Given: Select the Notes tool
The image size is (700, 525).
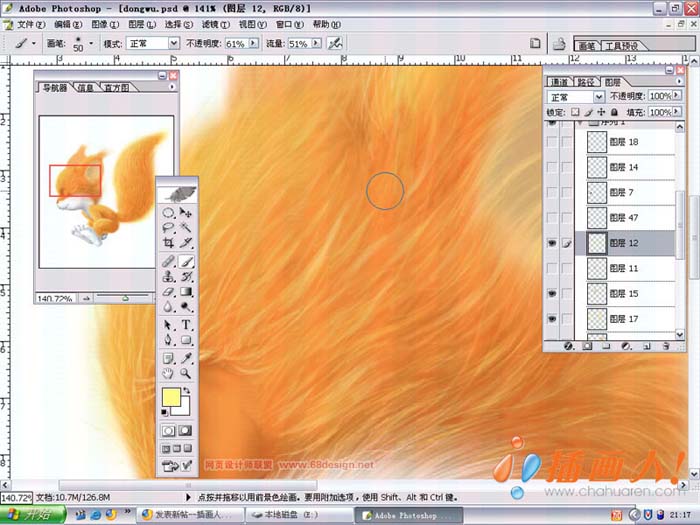Looking at the screenshot, I should coord(168,358).
